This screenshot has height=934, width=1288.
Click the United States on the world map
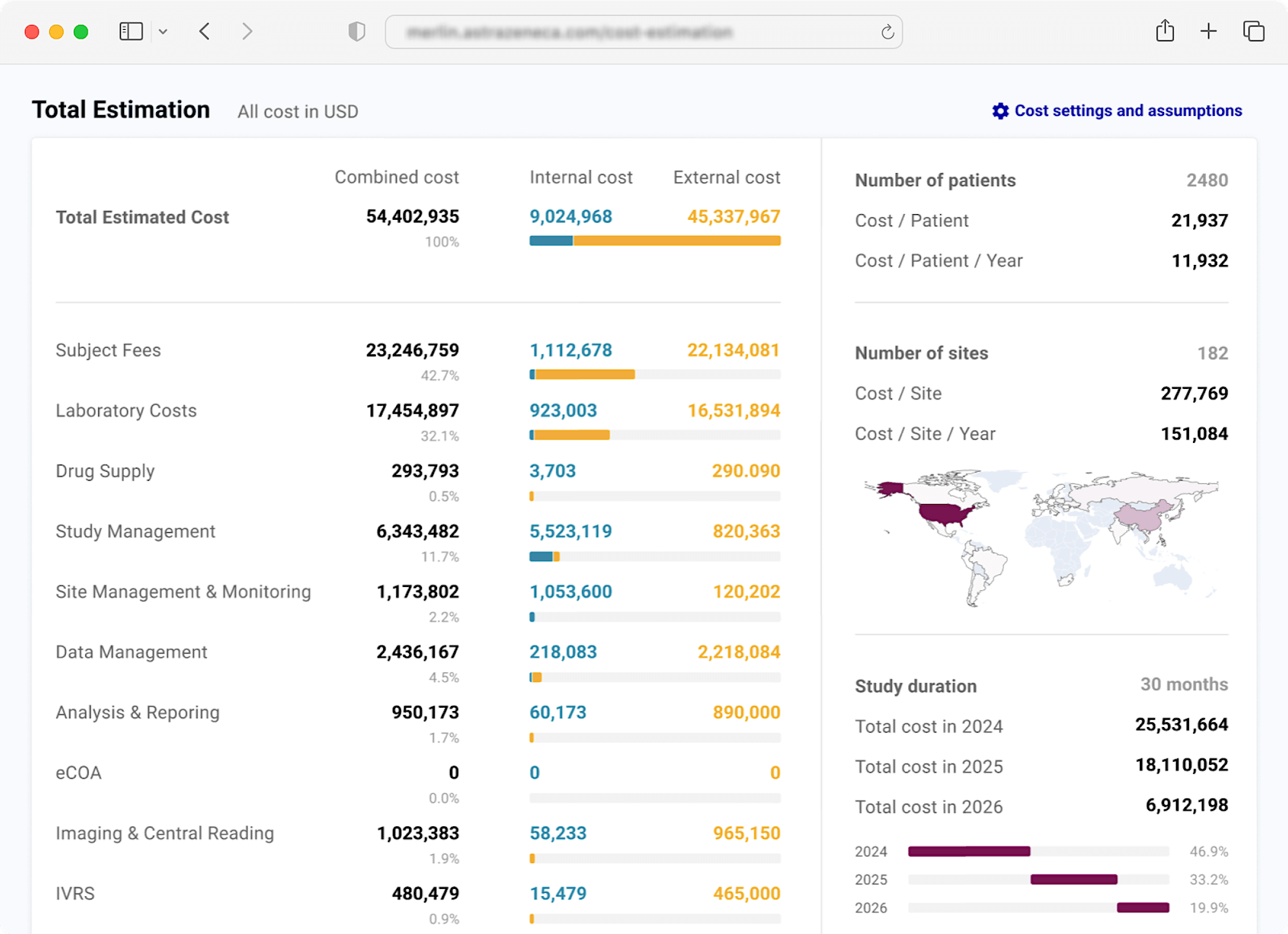943,514
